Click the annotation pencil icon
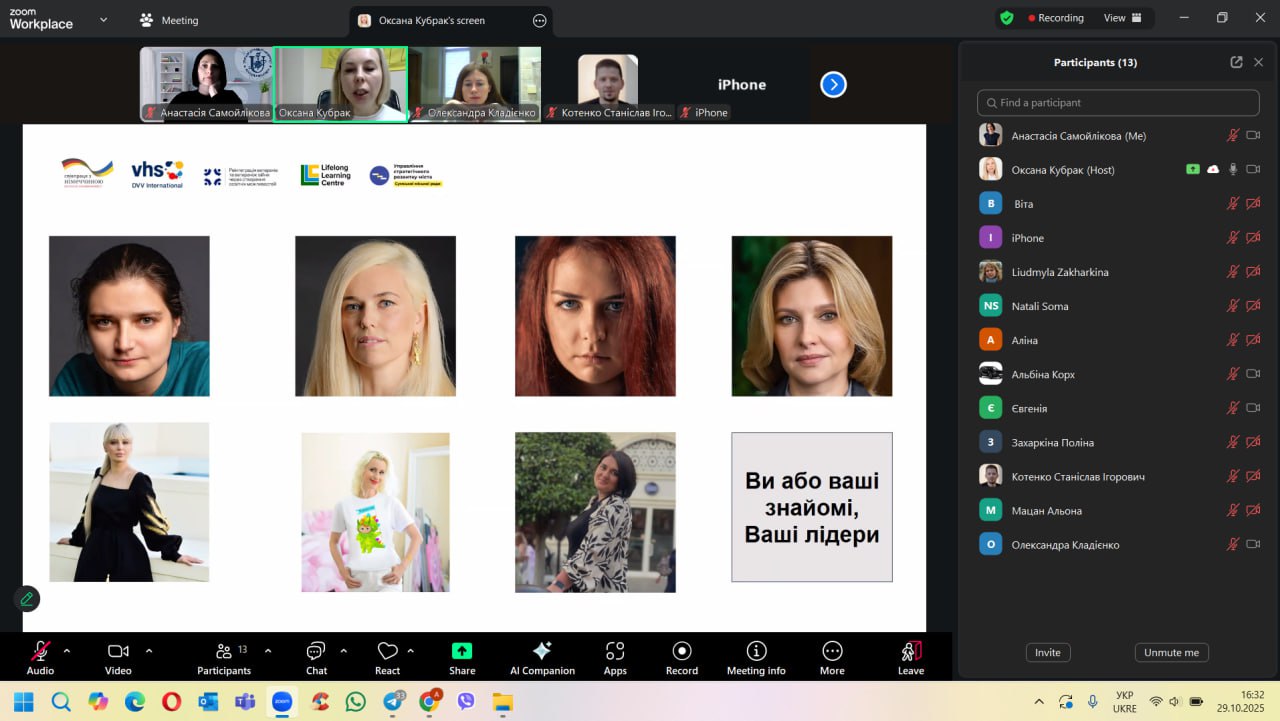 (x=27, y=598)
